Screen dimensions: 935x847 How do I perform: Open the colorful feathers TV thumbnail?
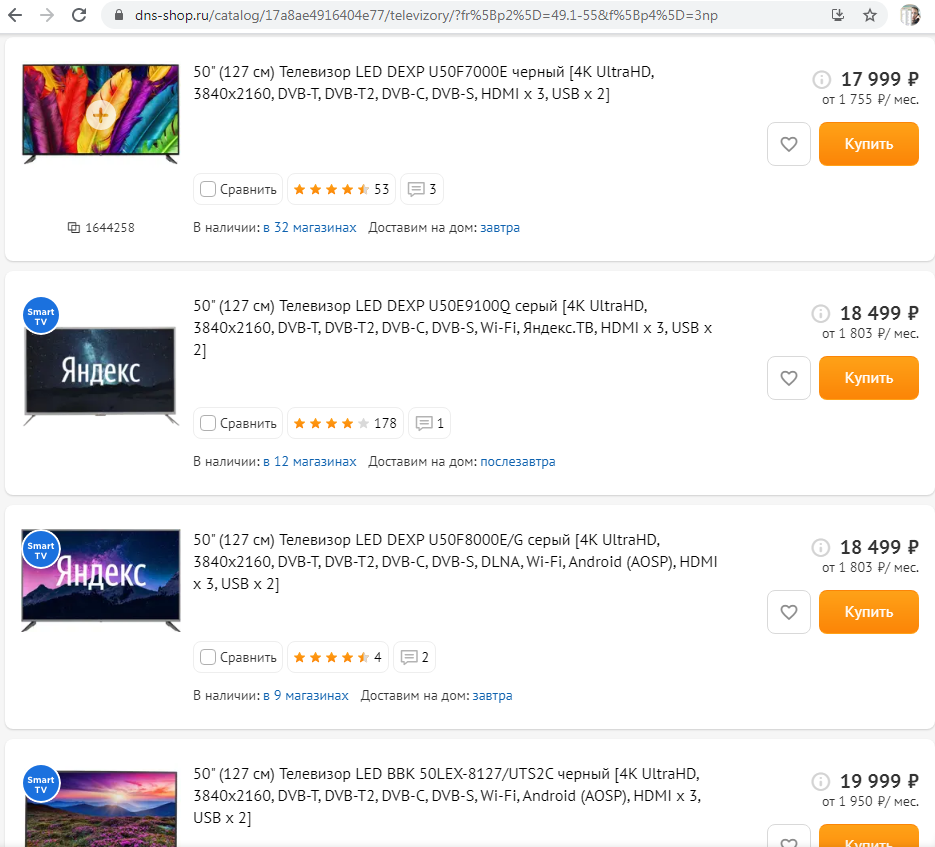tap(100, 113)
